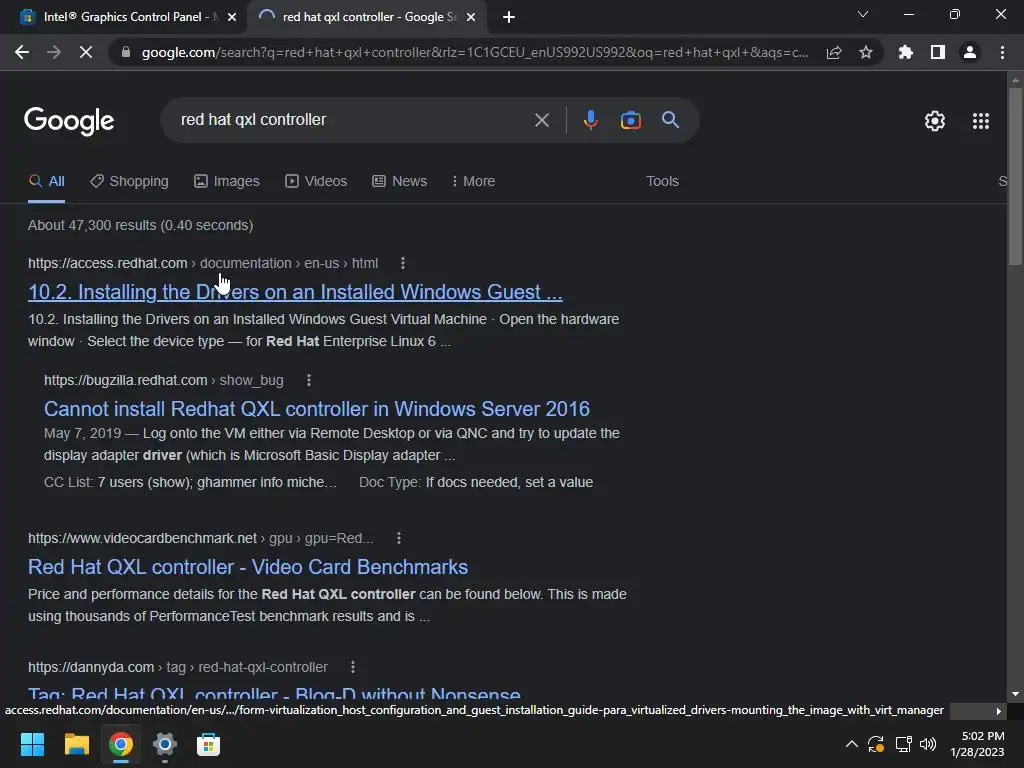Image resolution: width=1024 pixels, height=768 pixels.
Task: Open Cannot install Redhat QXL controller link
Action: 317,409
